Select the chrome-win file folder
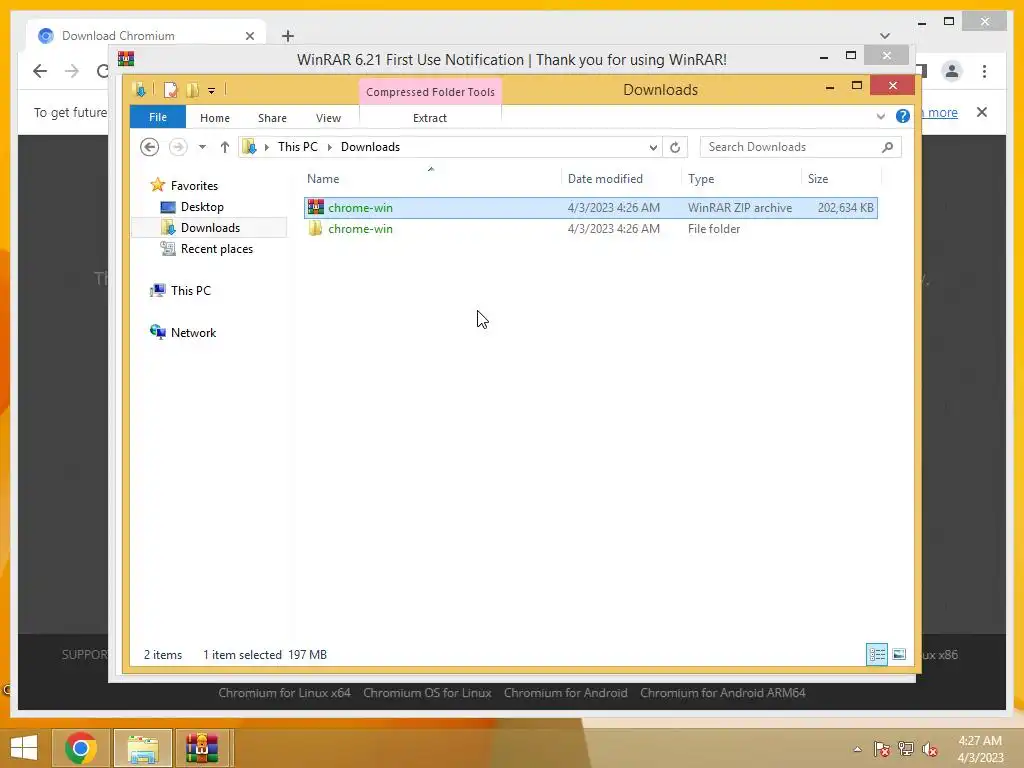The image size is (1024, 768). pos(590,229)
